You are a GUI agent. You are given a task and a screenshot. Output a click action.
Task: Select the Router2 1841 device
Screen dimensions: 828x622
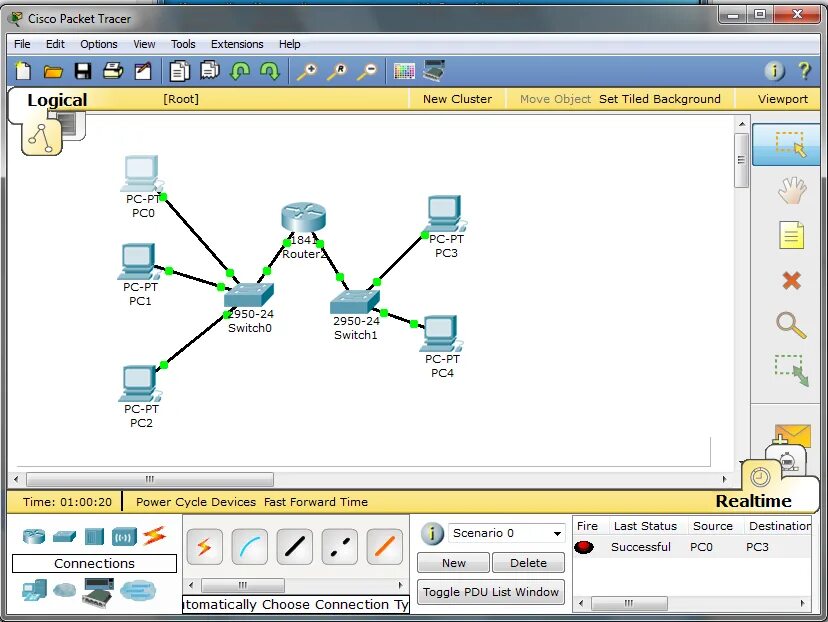pos(304,217)
